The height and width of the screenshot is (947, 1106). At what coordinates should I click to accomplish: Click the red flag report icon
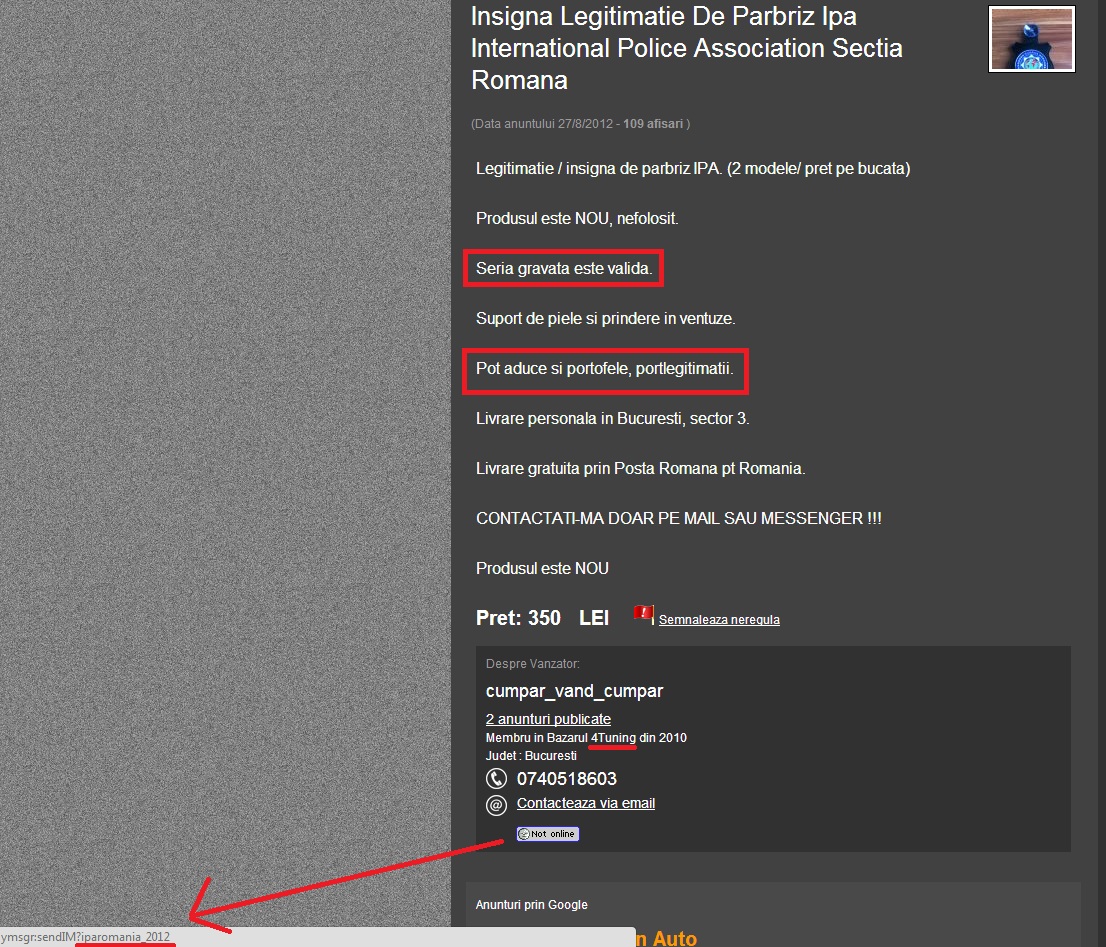coord(642,613)
